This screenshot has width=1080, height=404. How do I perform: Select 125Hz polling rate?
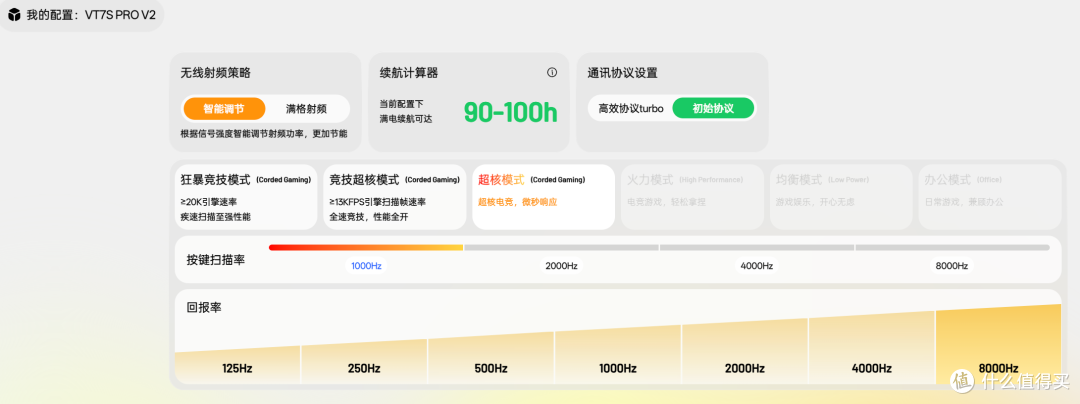[238, 365]
